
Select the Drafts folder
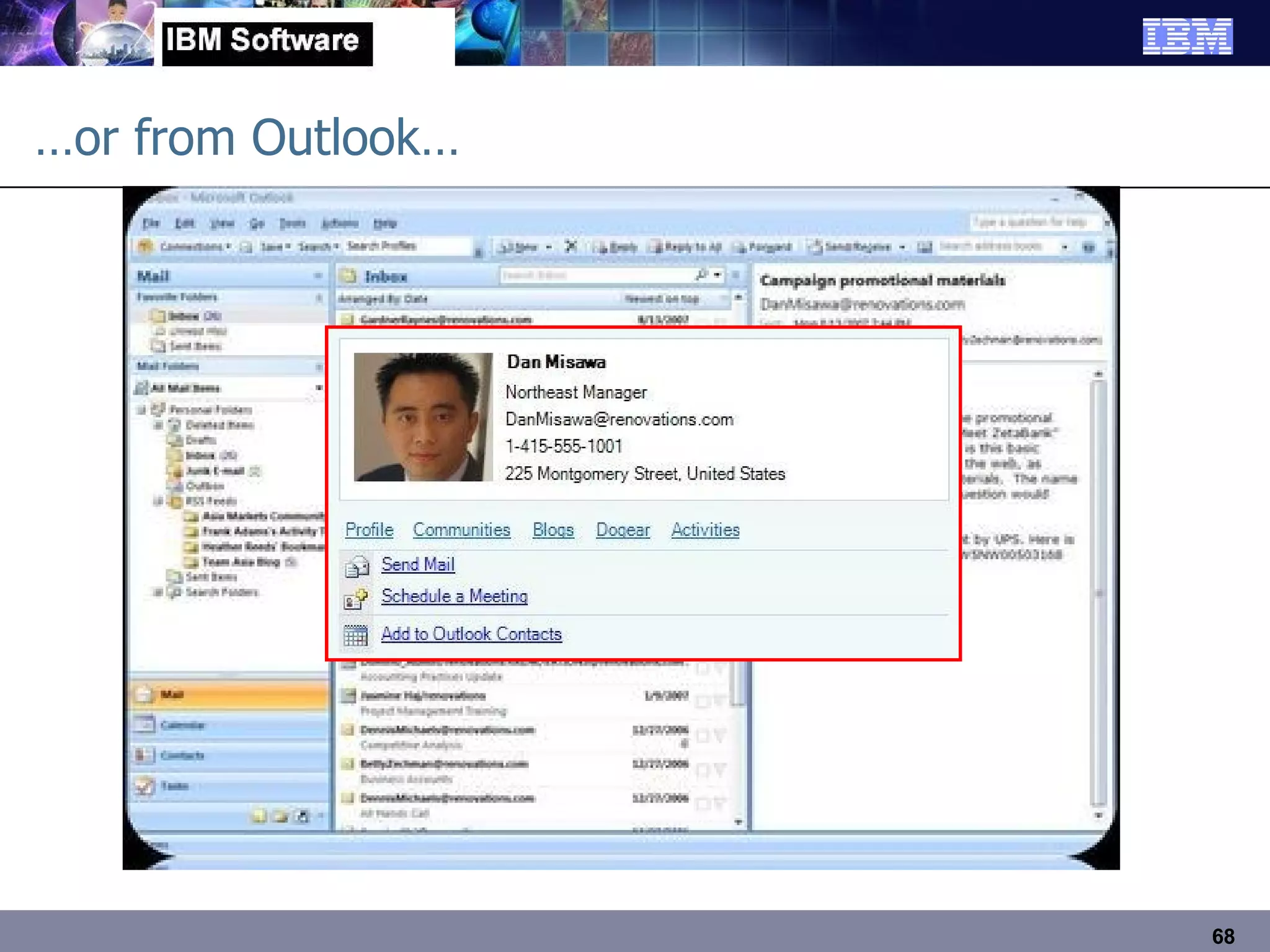click(x=192, y=440)
